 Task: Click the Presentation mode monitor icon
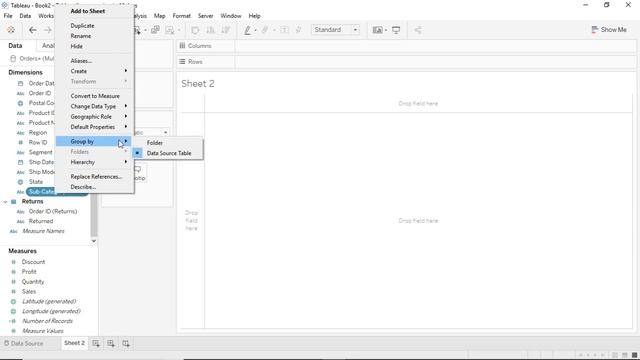point(396,30)
